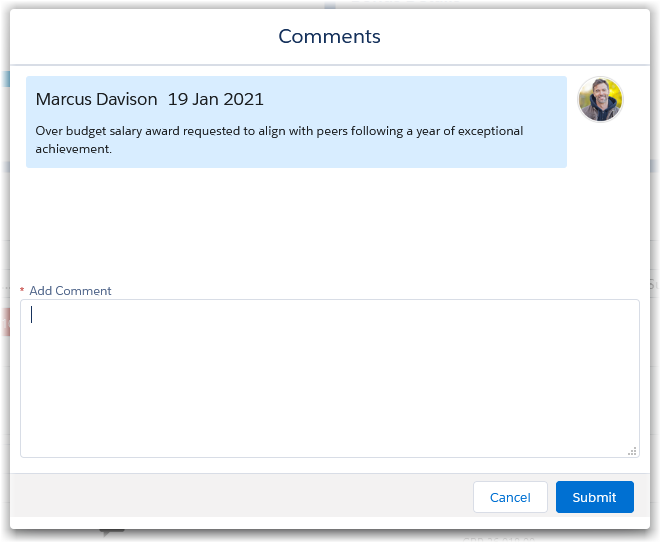Click the word achievement in the comment
This screenshot has width=661, height=543.
click(73, 149)
